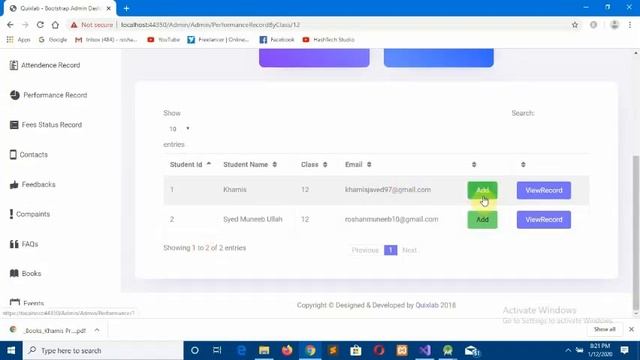Open the HashTech Studio bookmark
This screenshot has height=360, width=640.
328,40
